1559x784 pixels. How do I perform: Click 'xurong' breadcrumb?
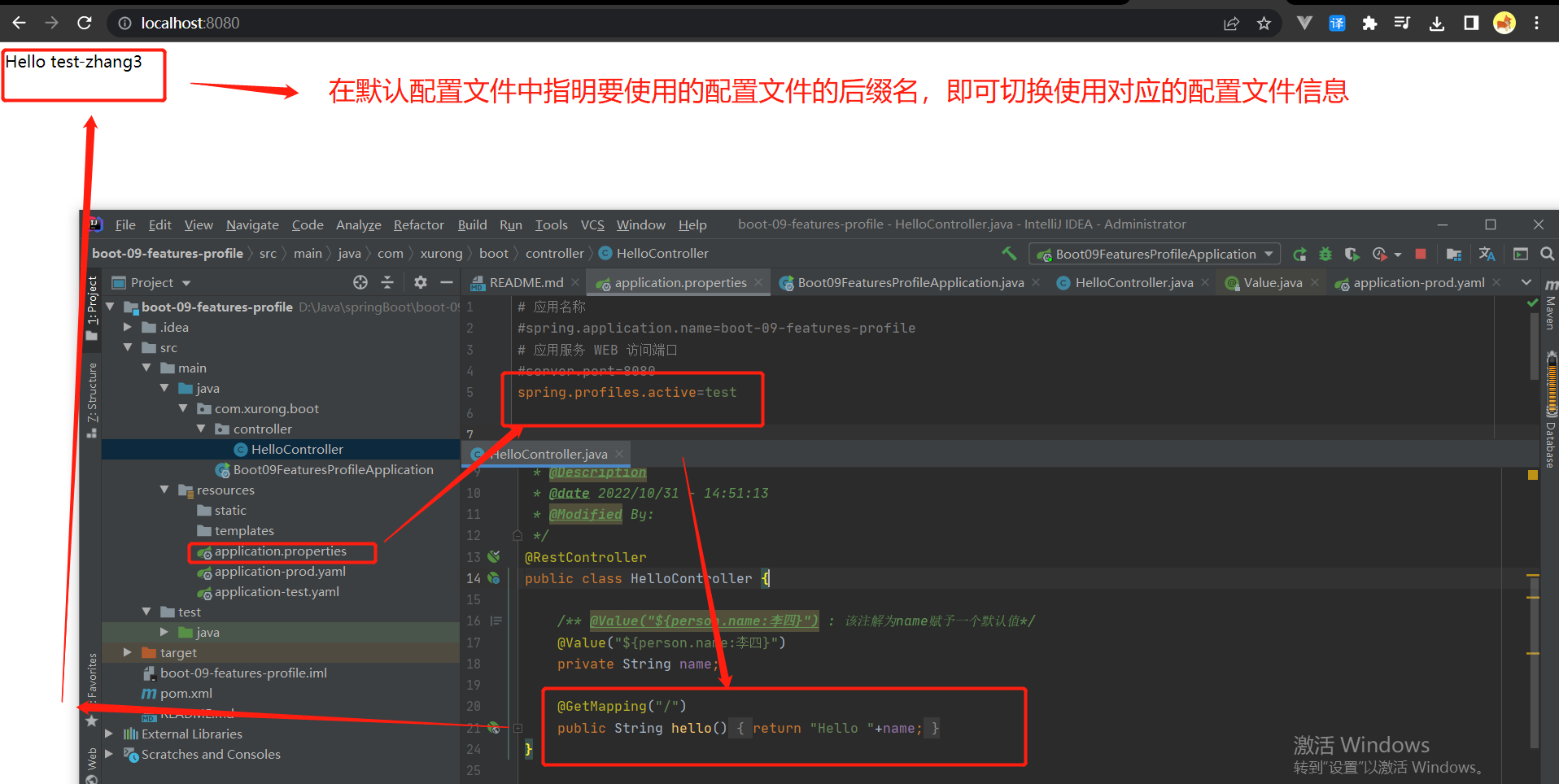441,254
